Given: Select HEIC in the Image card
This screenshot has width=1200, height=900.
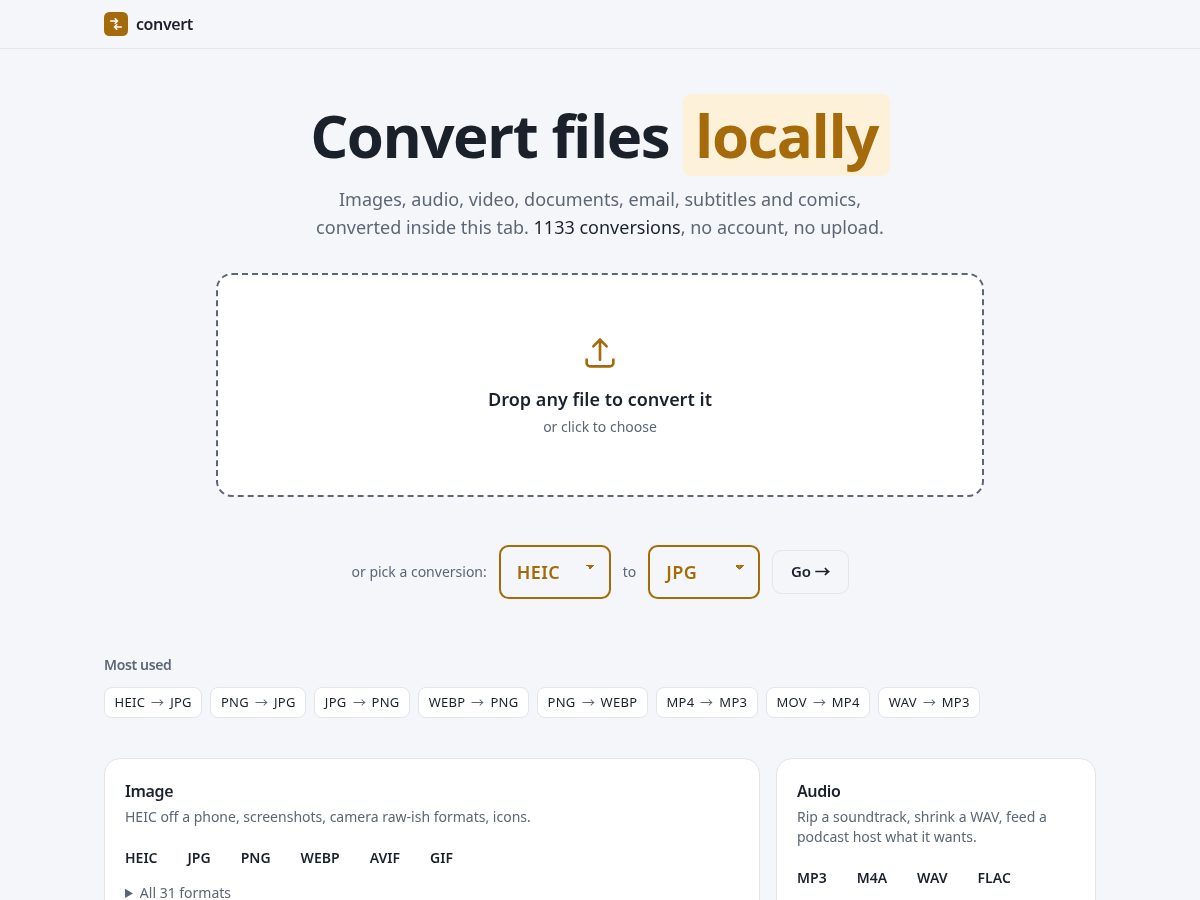Looking at the screenshot, I should click(141, 858).
